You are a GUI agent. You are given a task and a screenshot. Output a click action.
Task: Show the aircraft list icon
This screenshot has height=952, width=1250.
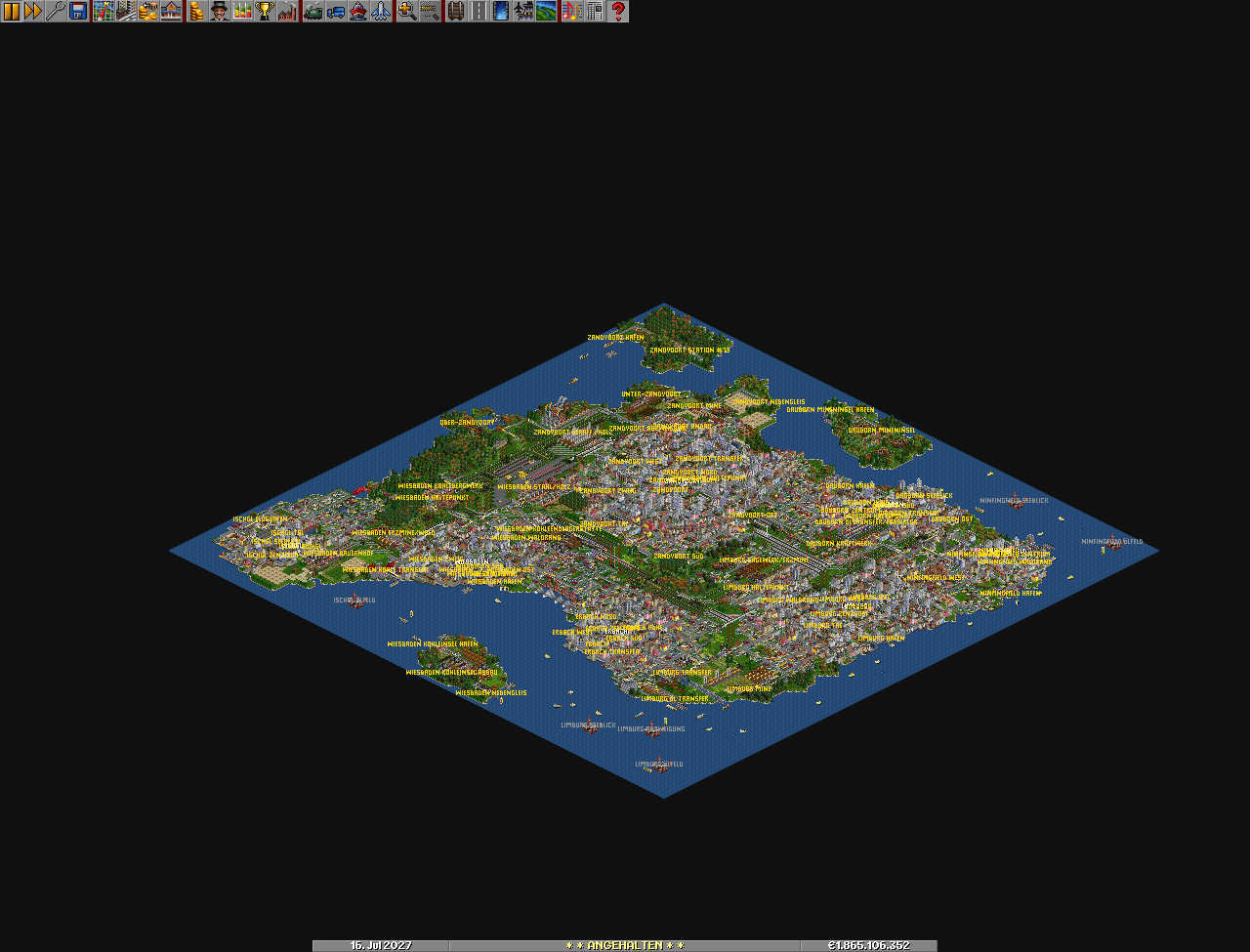pyautogui.click(x=381, y=12)
